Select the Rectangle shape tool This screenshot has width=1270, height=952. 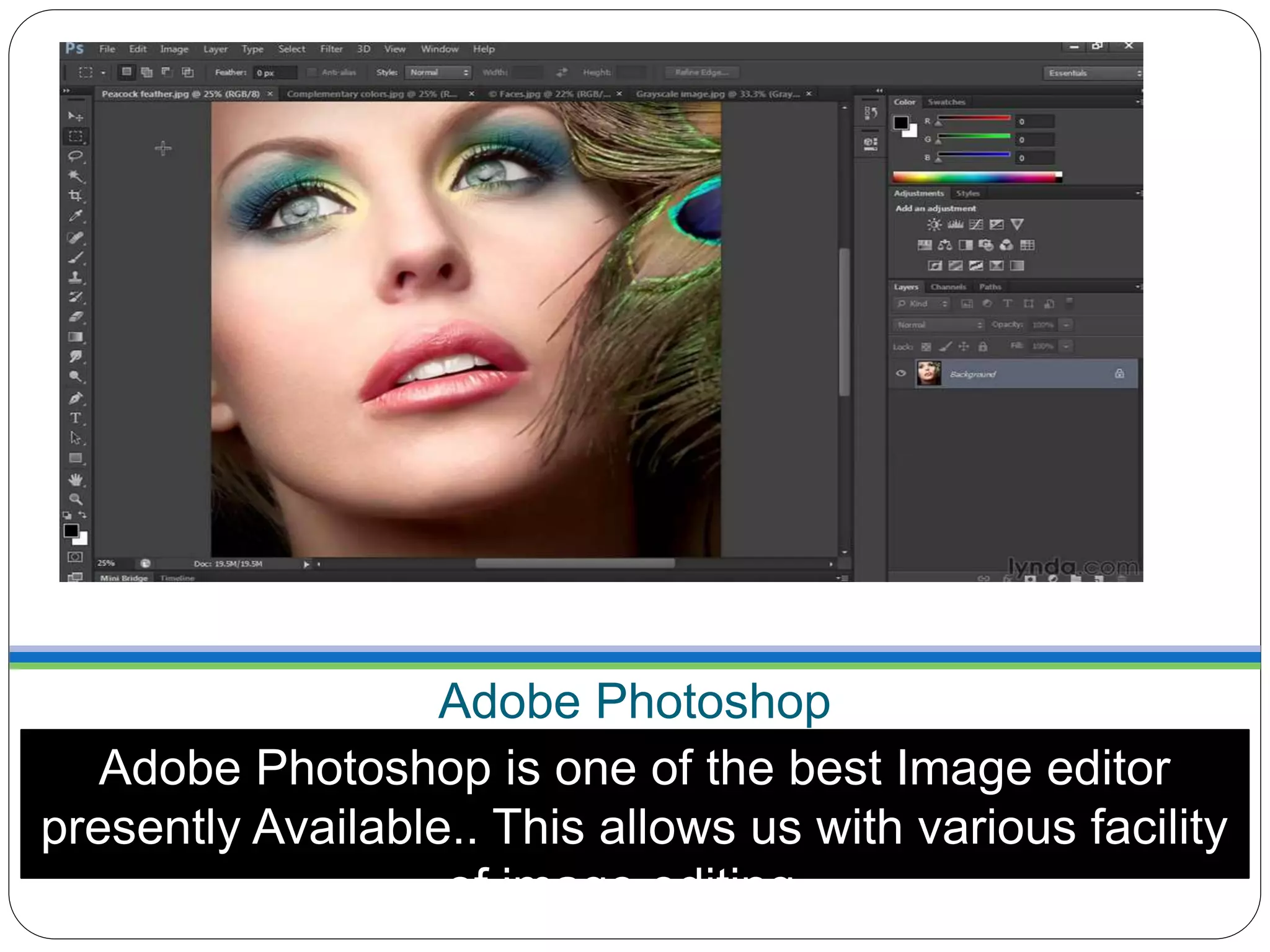(76, 459)
